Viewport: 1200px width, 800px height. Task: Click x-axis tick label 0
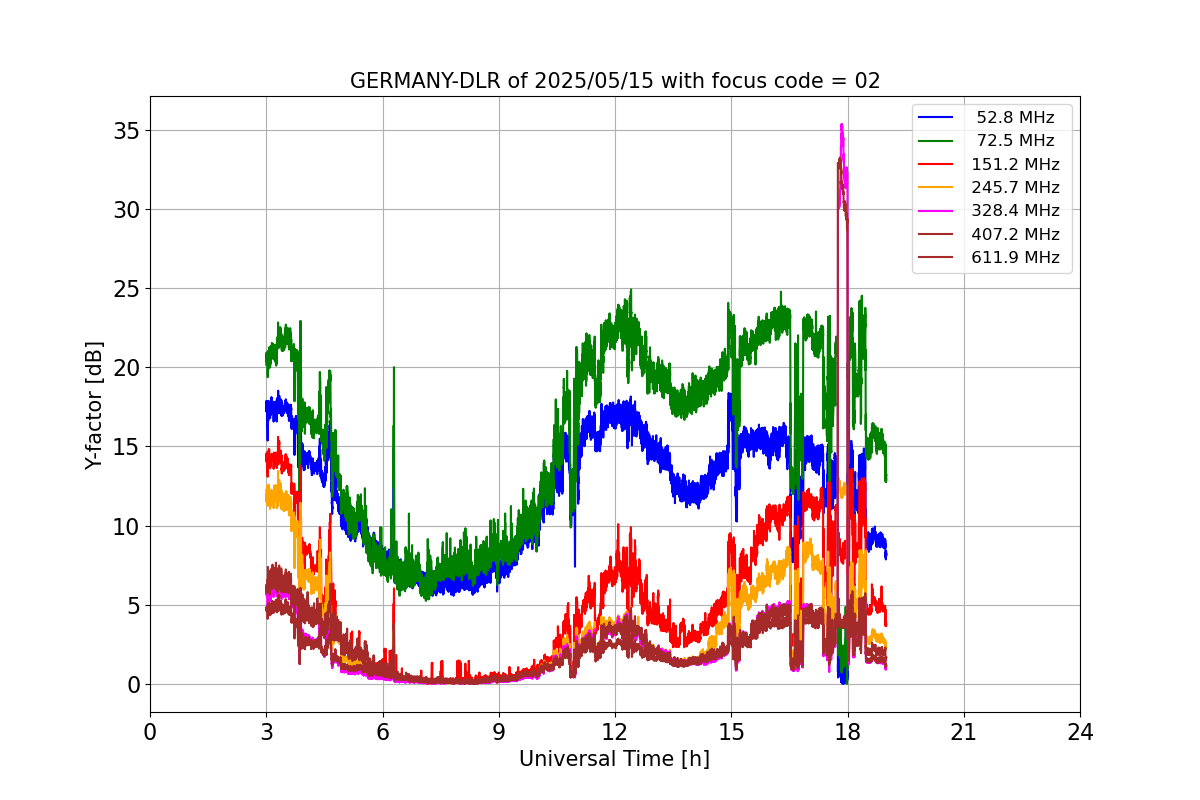[150, 732]
